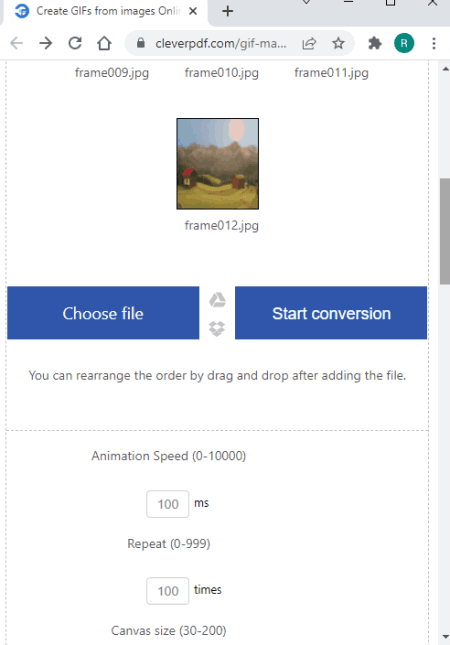450x645 pixels.
Task: Bookmark this page with star icon
Action: [338, 43]
